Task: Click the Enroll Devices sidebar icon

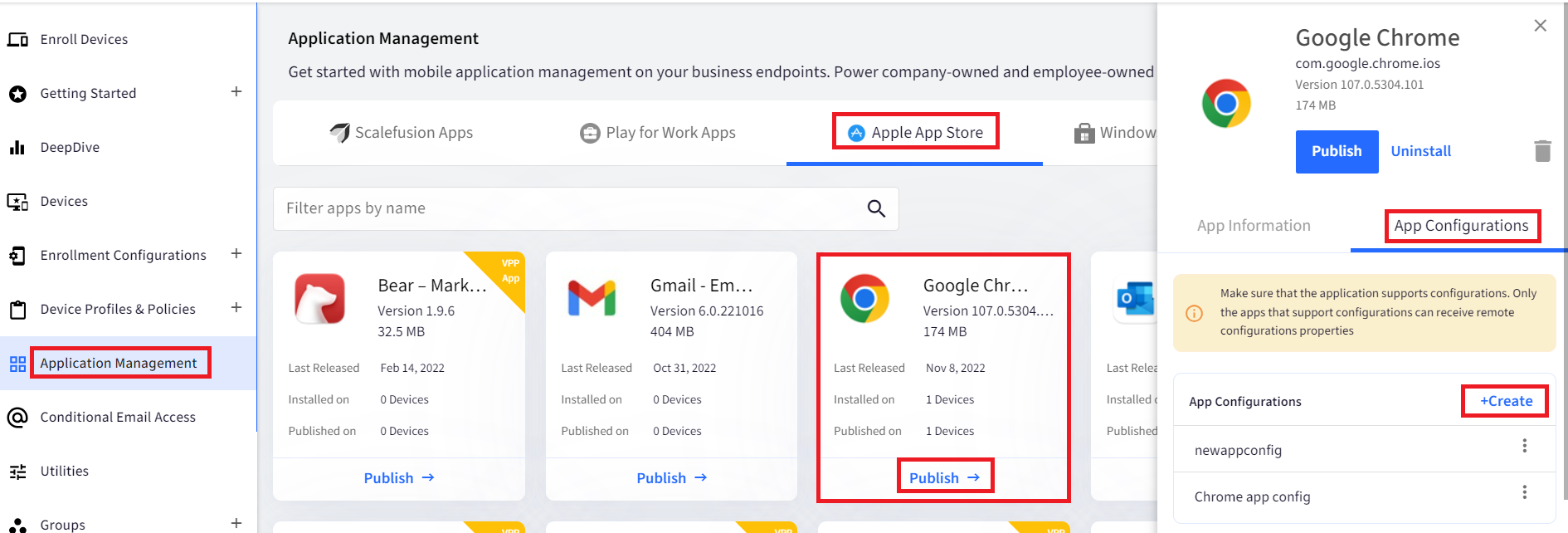Action: pyautogui.click(x=17, y=40)
